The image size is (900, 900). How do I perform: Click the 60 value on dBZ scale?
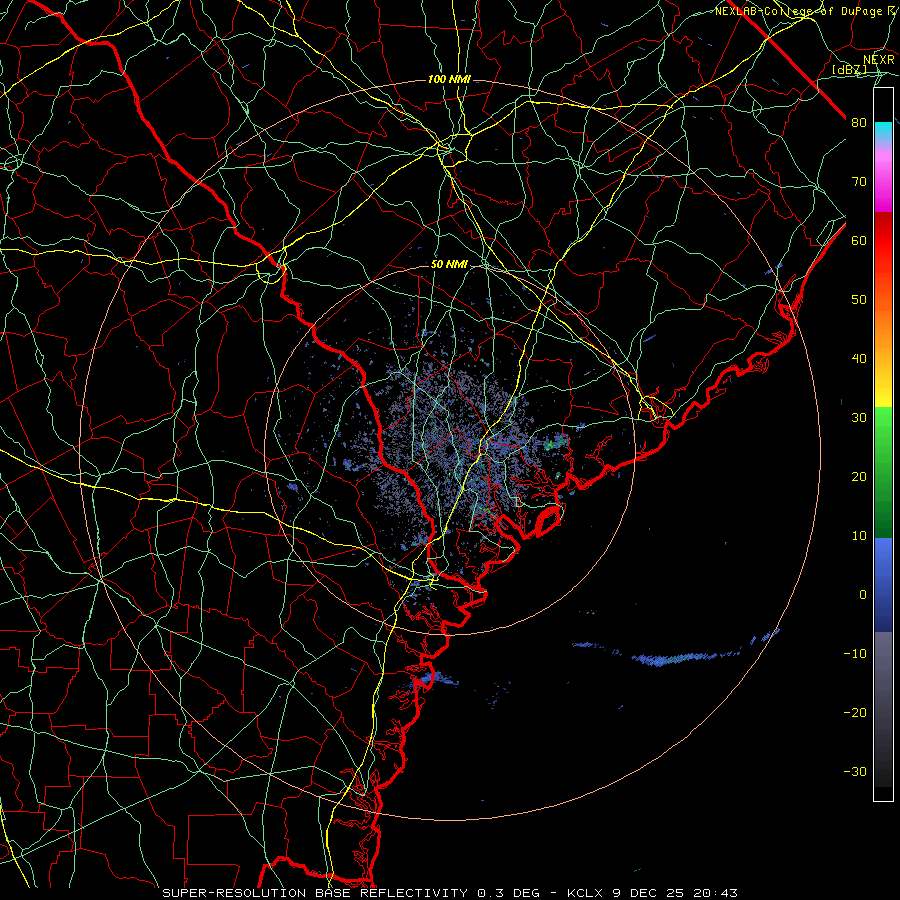(859, 240)
